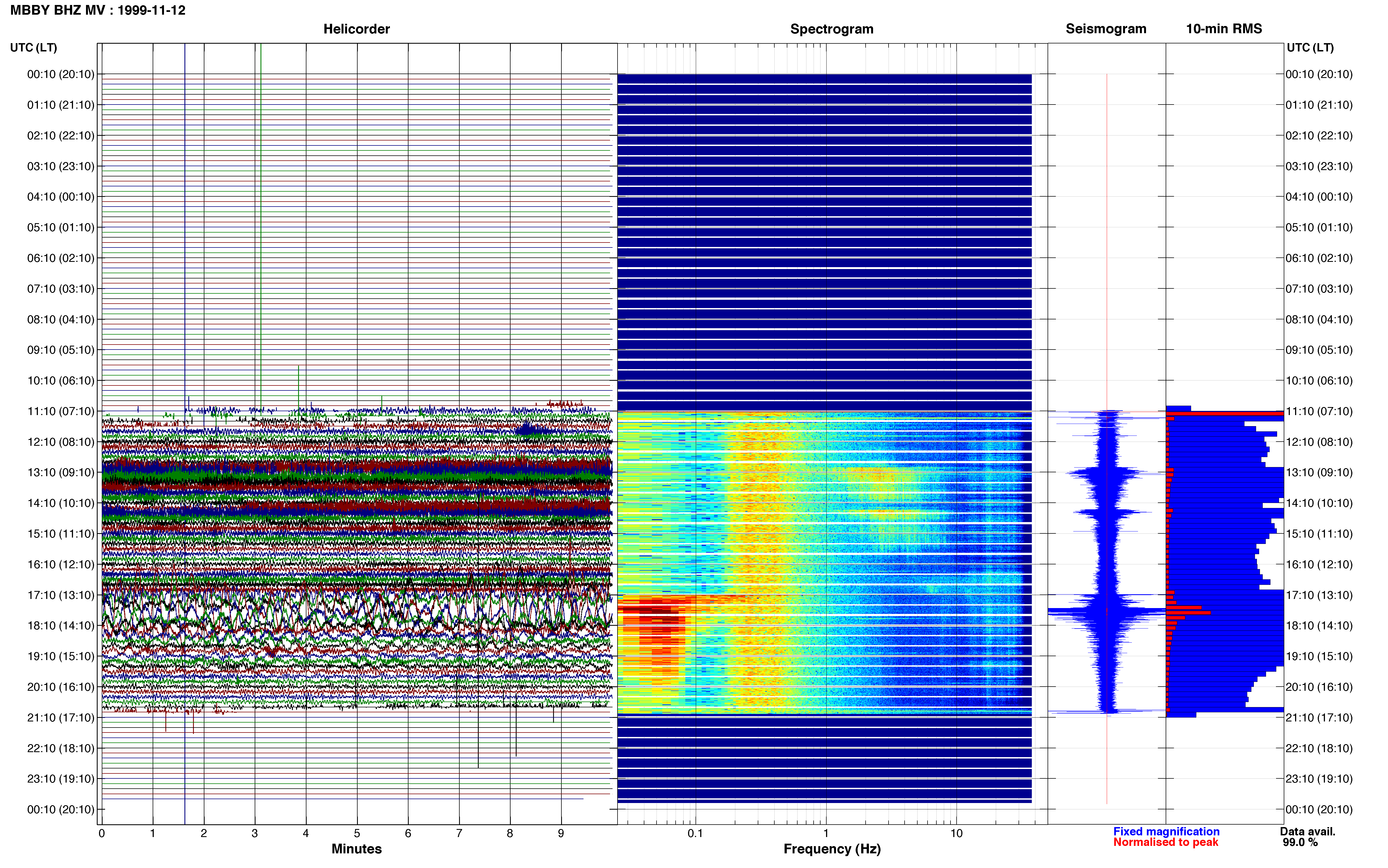Viewport: 1388px width, 868px height.
Task: Click '09:10 (05:10)' label left of Helicorder
Action: pos(61,350)
